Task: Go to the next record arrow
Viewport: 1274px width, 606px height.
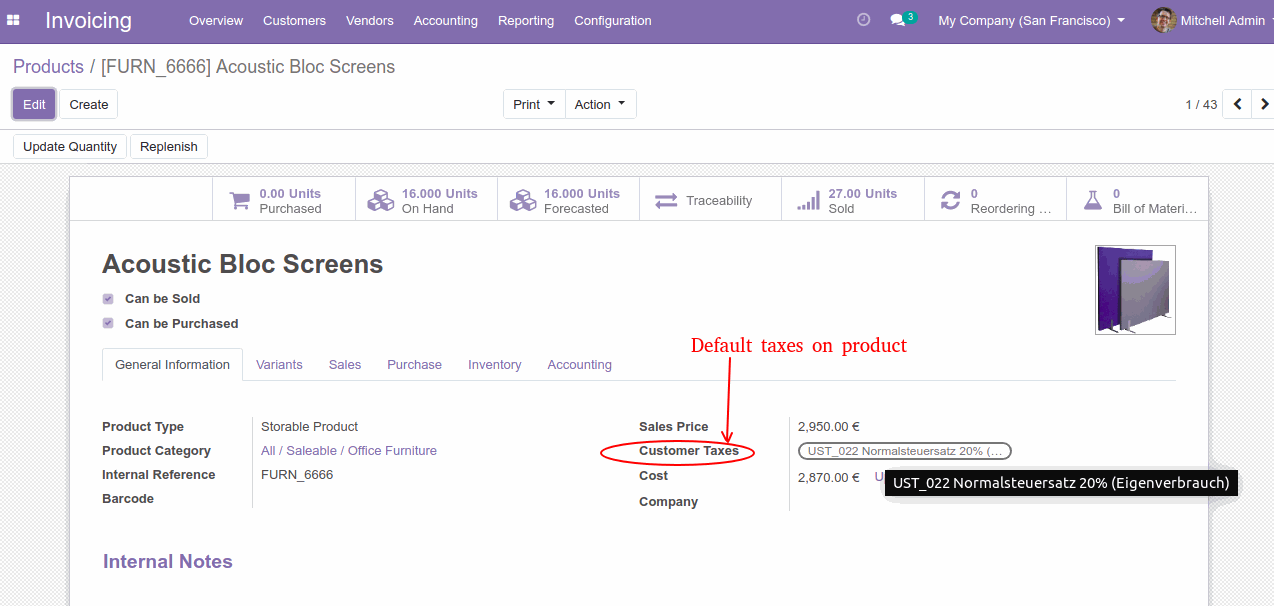Action: tap(1263, 104)
